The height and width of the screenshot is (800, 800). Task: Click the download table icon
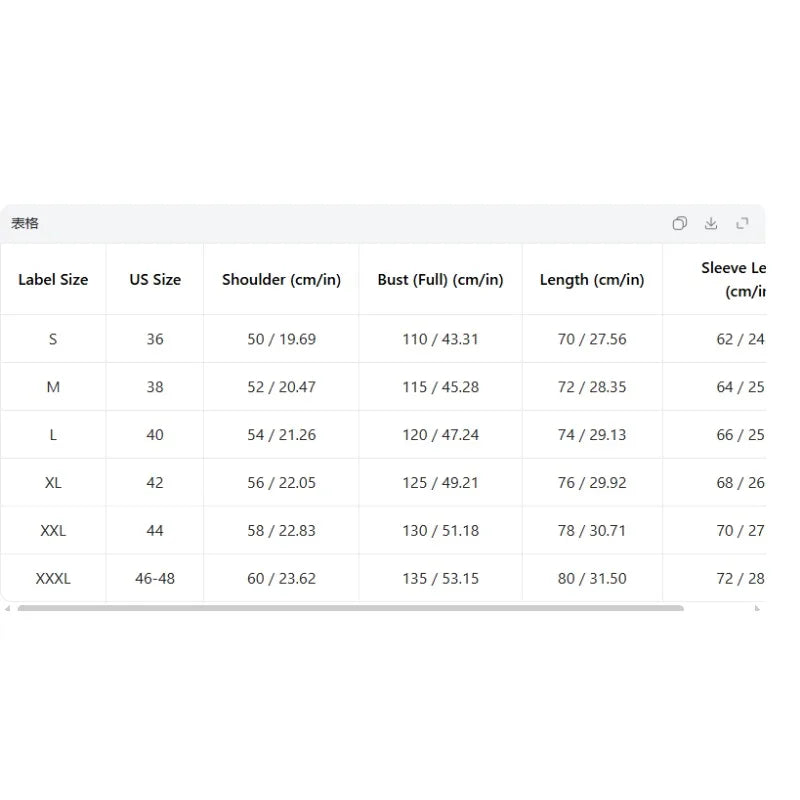click(711, 223)
